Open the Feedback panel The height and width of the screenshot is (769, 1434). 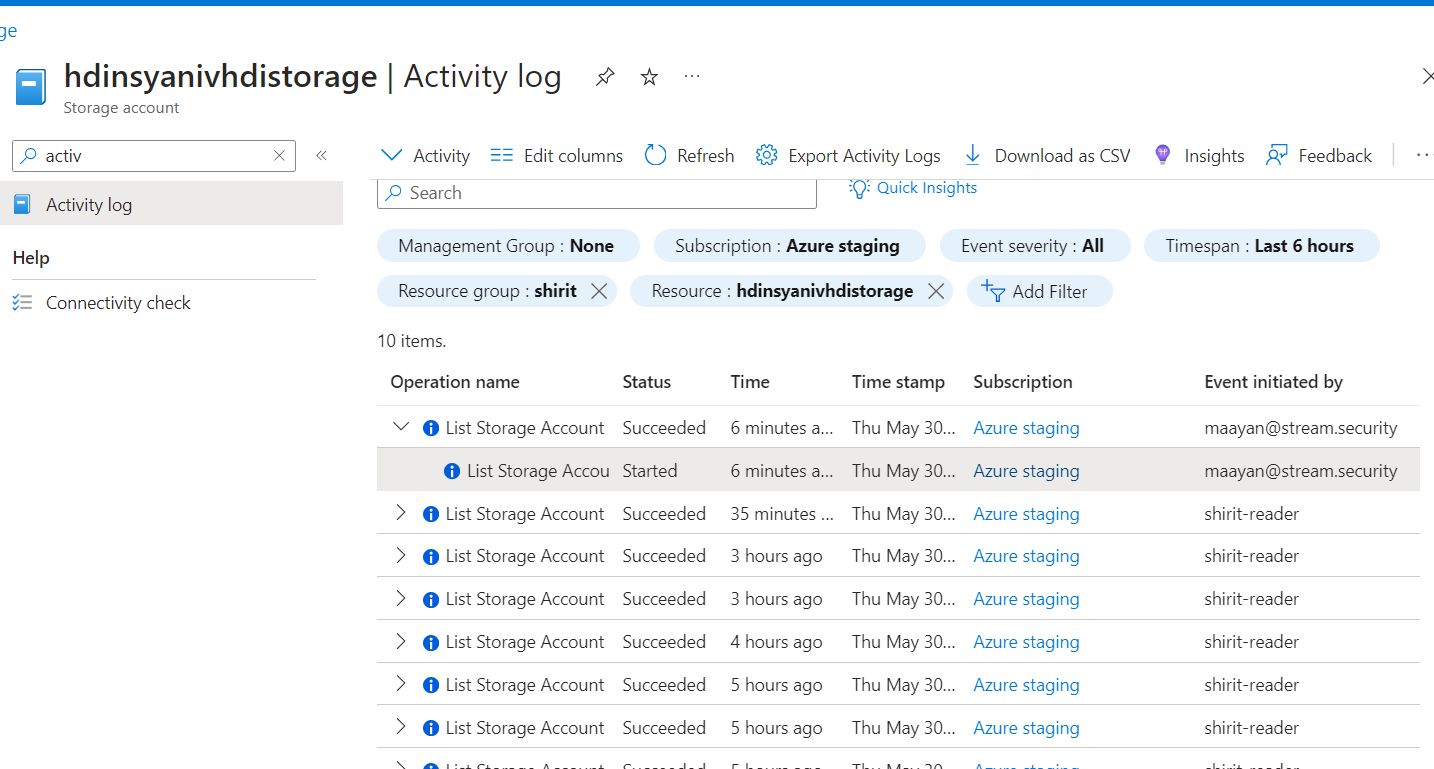point(1318,155)
